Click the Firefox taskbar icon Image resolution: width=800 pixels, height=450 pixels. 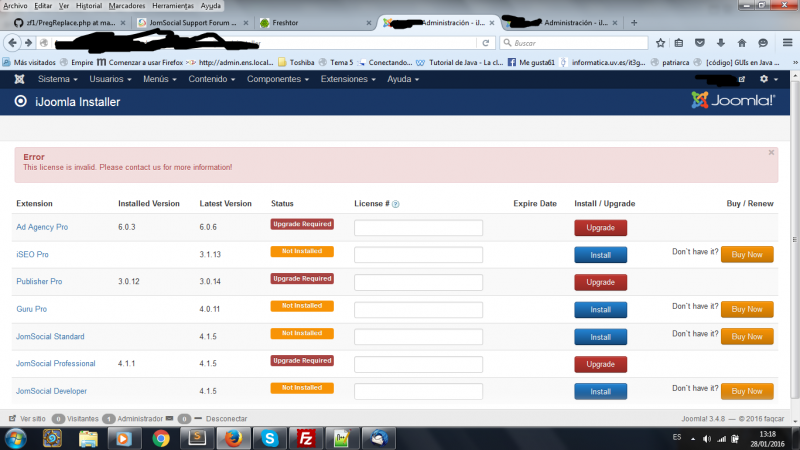pos(234,438)
